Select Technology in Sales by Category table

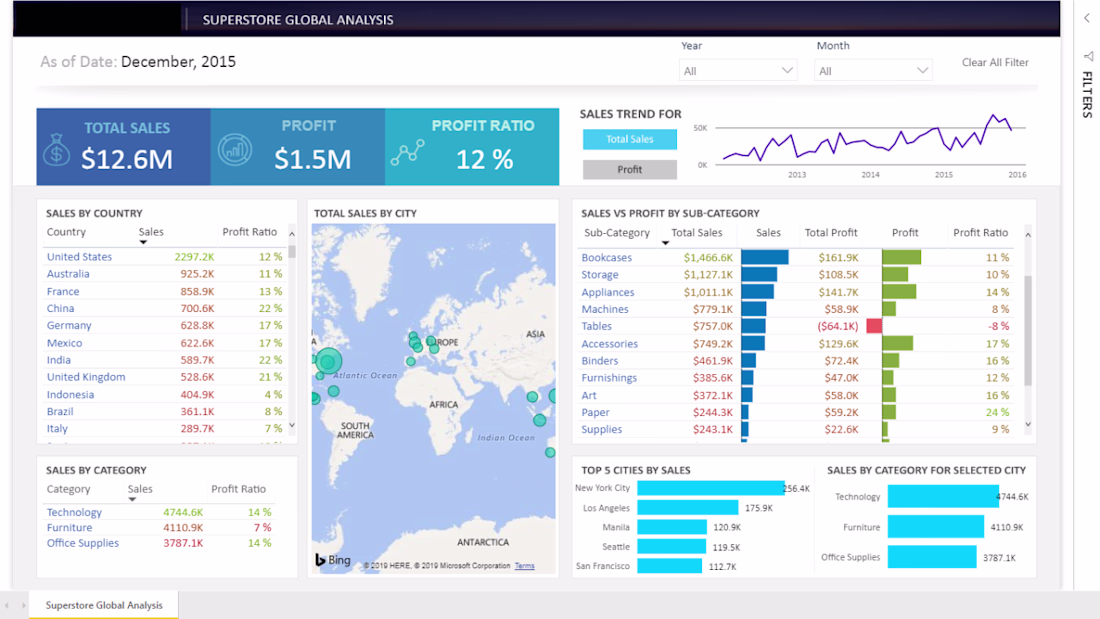pos(159,512)
